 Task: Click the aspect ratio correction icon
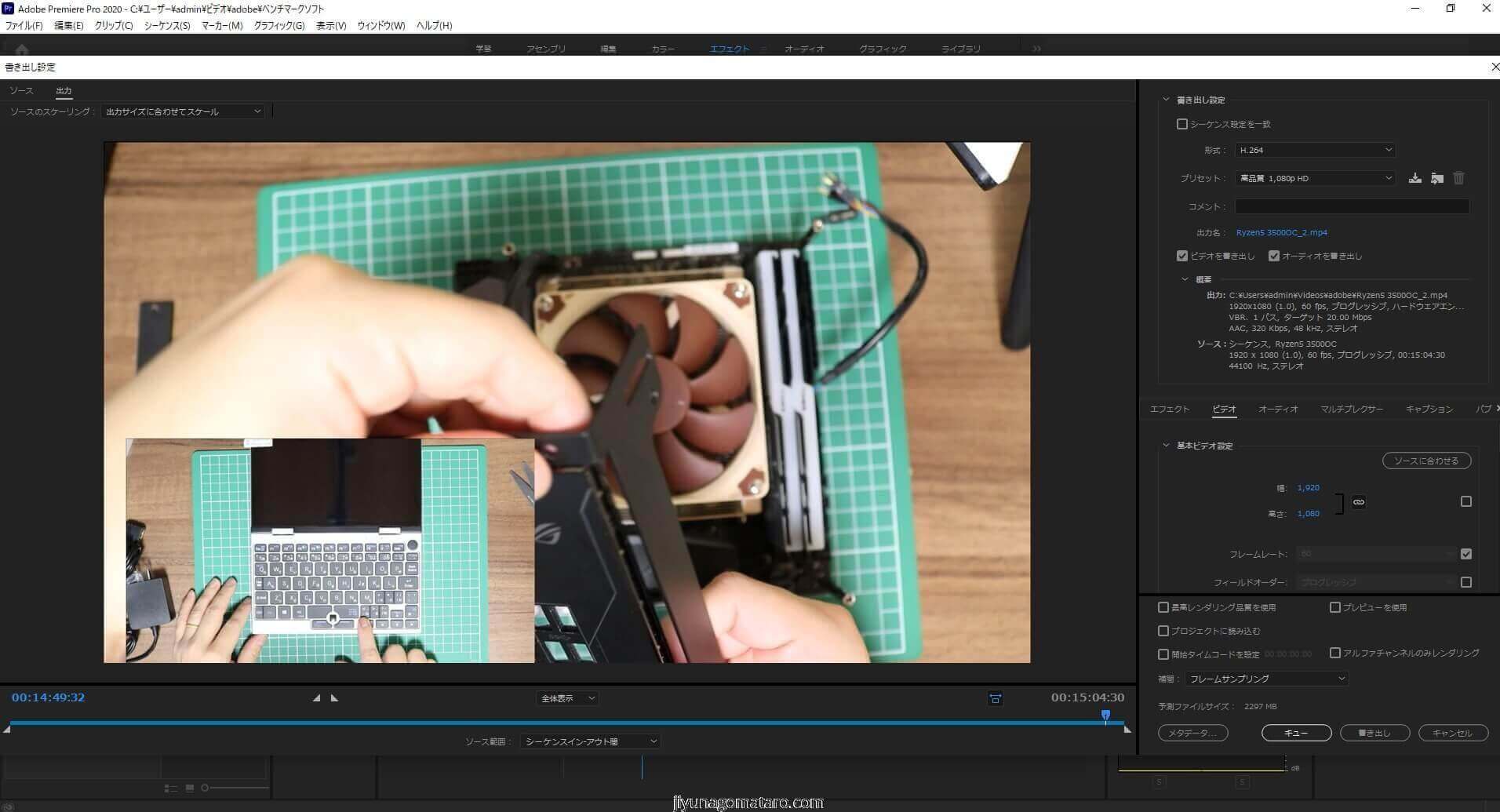pos(995,698)
